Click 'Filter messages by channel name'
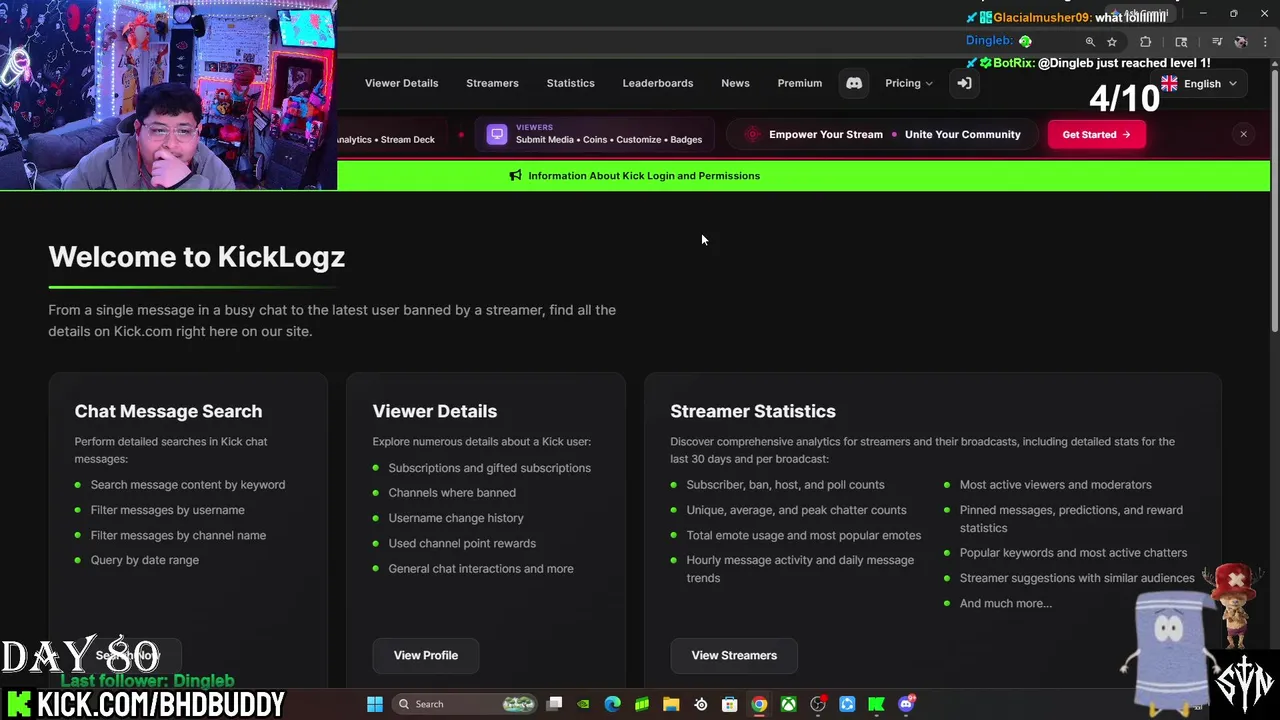The image size is (1280, 720). click(178, 535)
